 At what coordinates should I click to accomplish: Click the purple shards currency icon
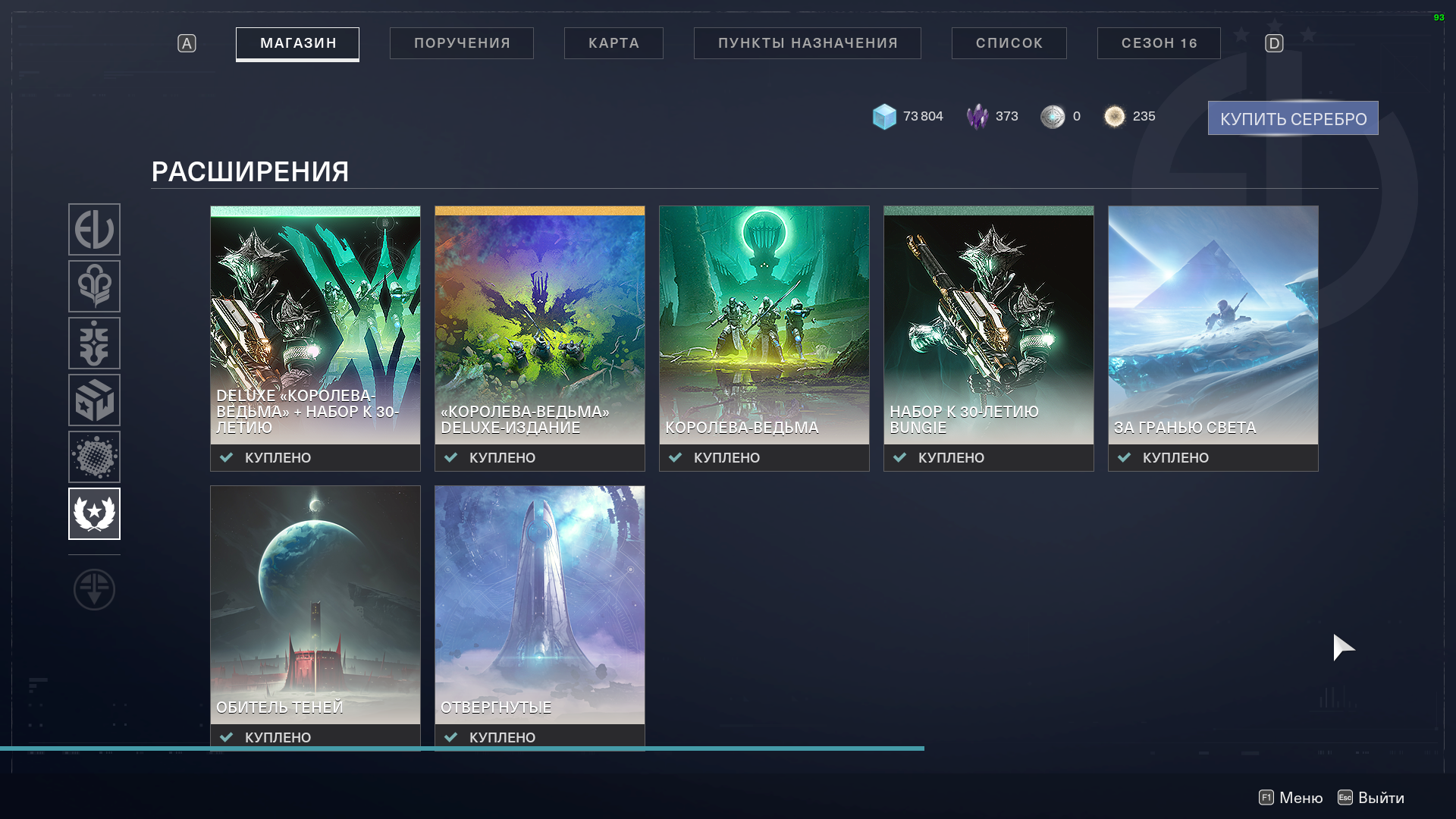click(977, 115)
